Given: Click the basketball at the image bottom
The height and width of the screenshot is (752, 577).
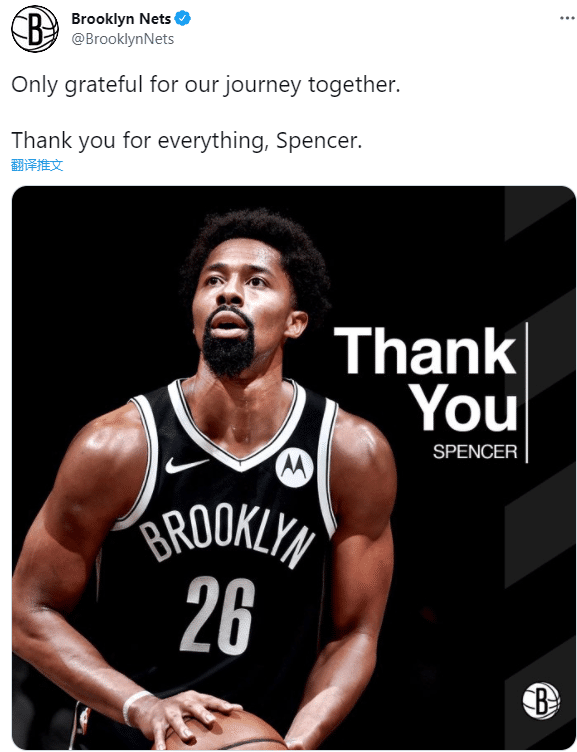Looking at the screenshot, I should tap(225, 731).
